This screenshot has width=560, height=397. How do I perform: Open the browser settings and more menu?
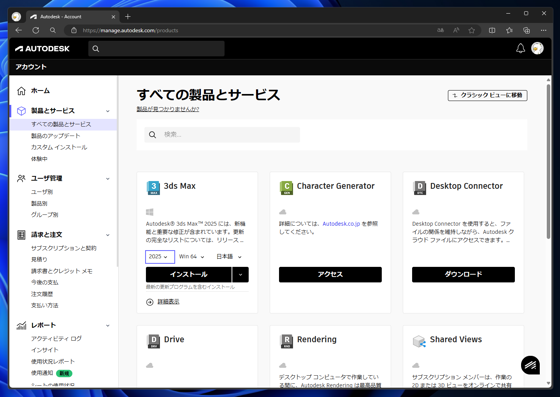click(x=544, y=30)
